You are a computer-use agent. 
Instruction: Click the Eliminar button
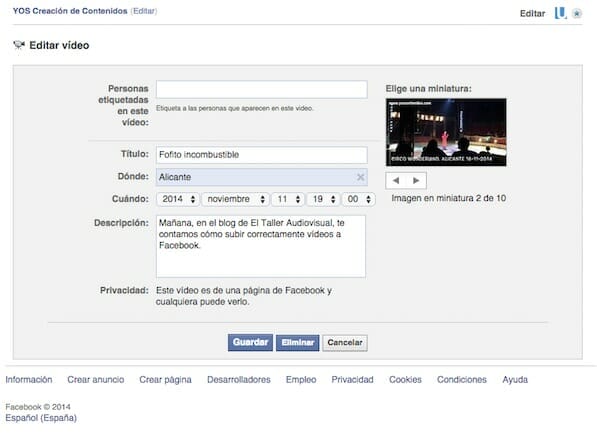pos(298,343)
